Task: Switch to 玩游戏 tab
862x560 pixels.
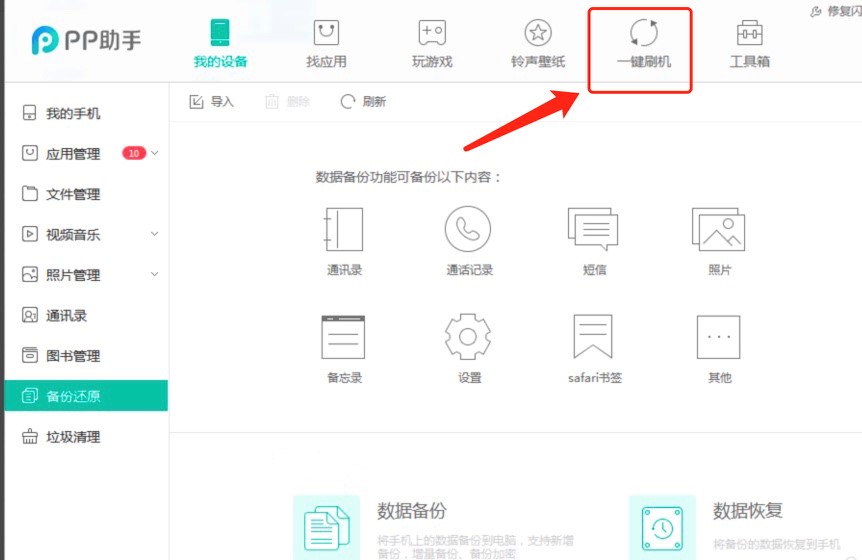Action: (x=432, y=43)
